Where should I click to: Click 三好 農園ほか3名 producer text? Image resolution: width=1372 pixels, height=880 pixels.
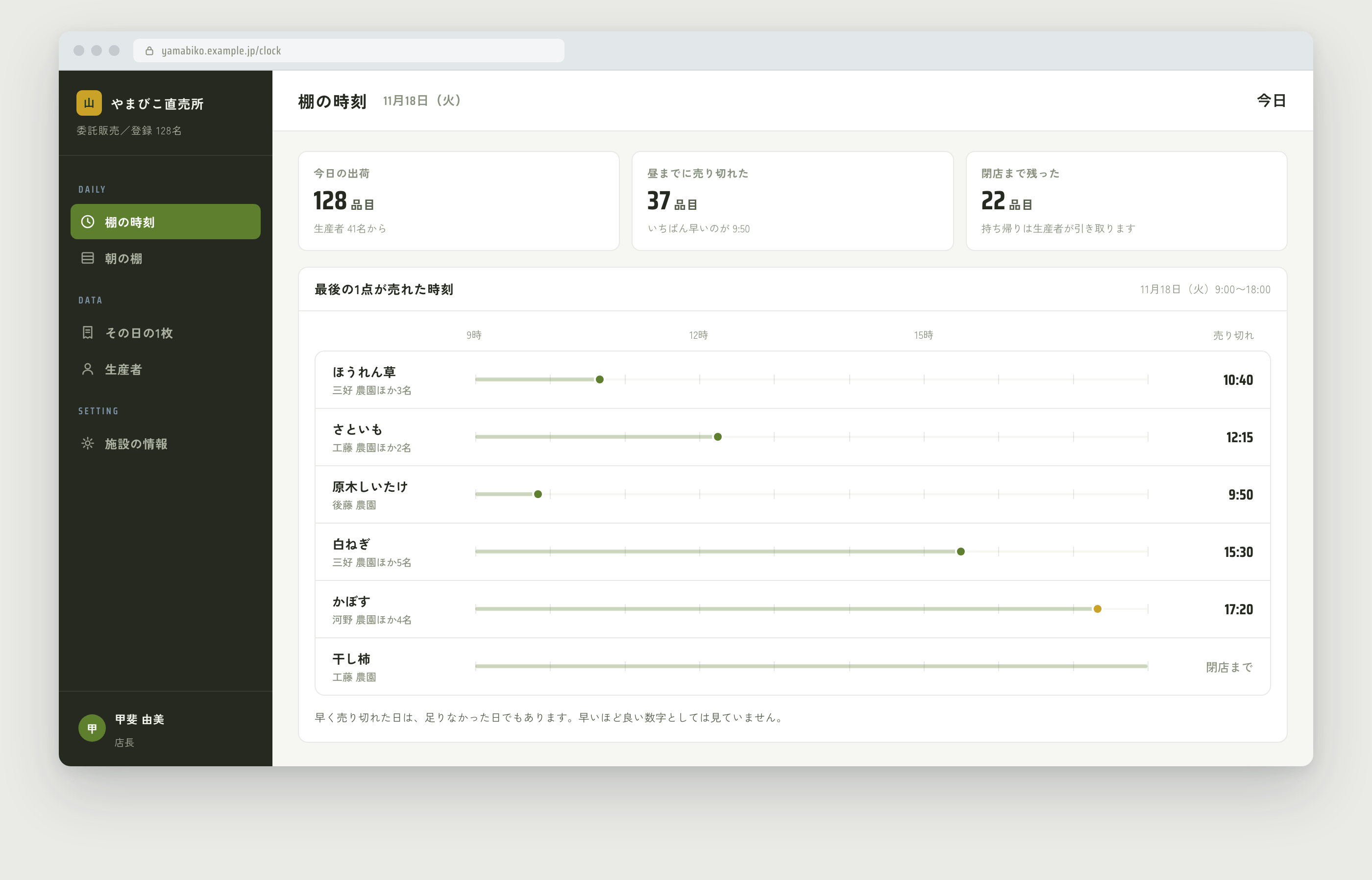(x=372, y=390)
